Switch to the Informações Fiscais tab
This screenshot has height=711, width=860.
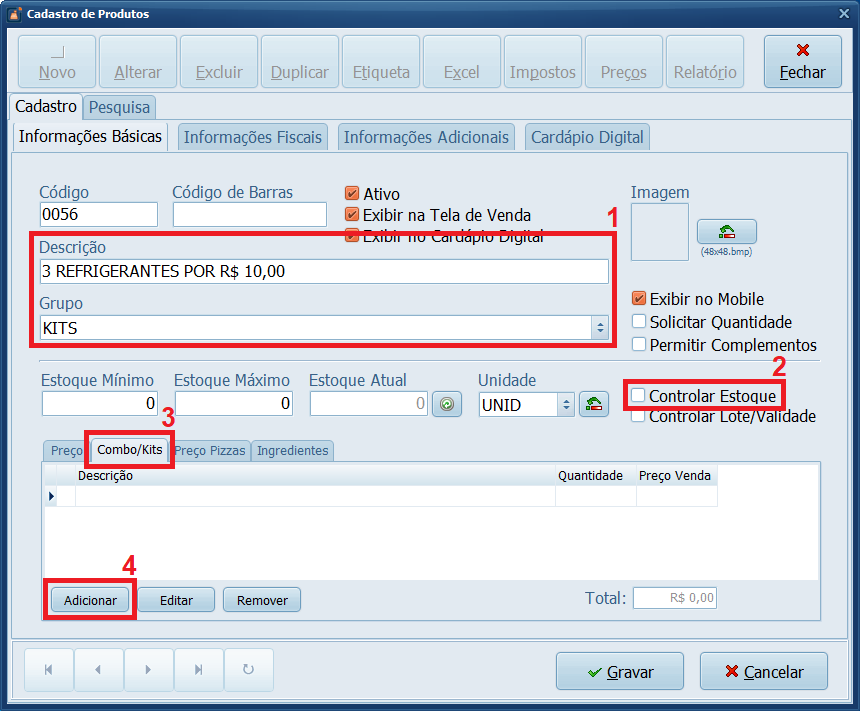(253, 137)
